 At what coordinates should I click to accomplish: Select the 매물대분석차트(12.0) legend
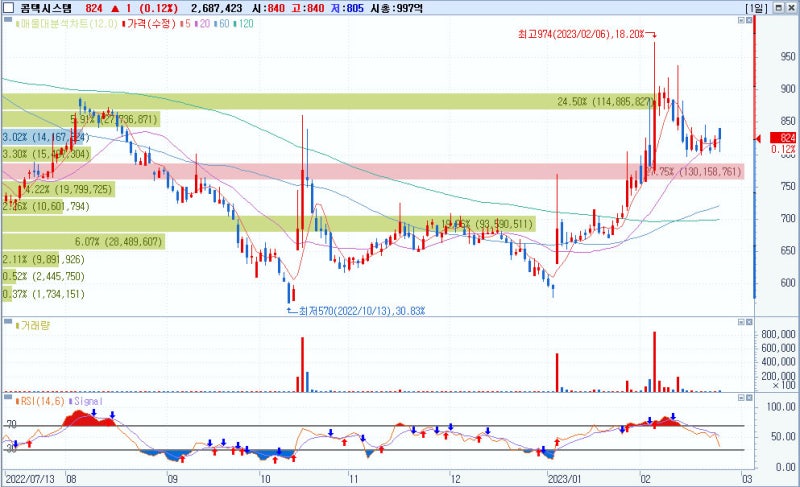67,23
